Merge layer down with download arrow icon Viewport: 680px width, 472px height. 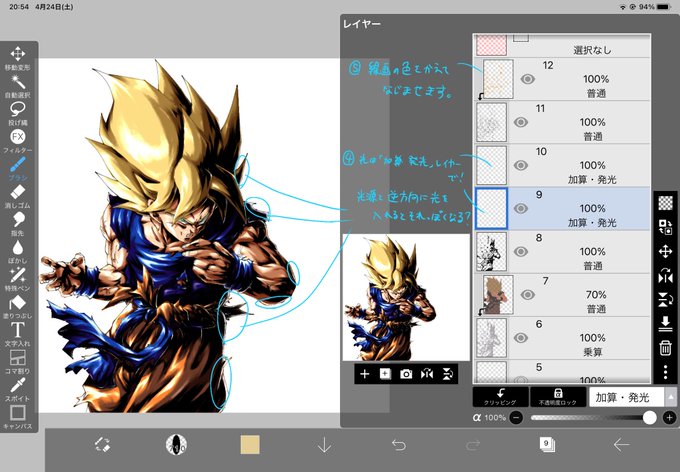click(665, 324)
